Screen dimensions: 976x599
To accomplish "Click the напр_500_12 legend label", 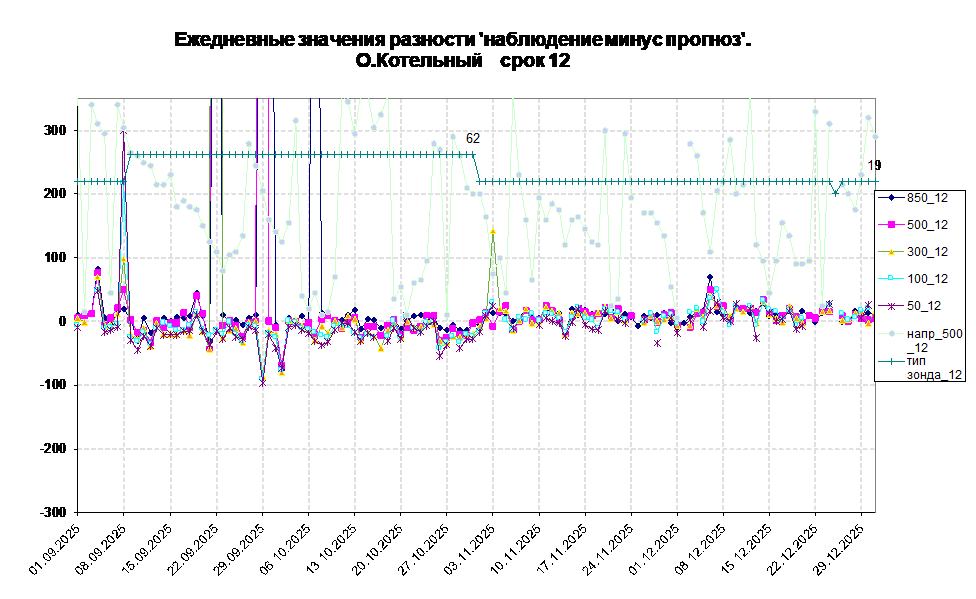I will [933, 340].
